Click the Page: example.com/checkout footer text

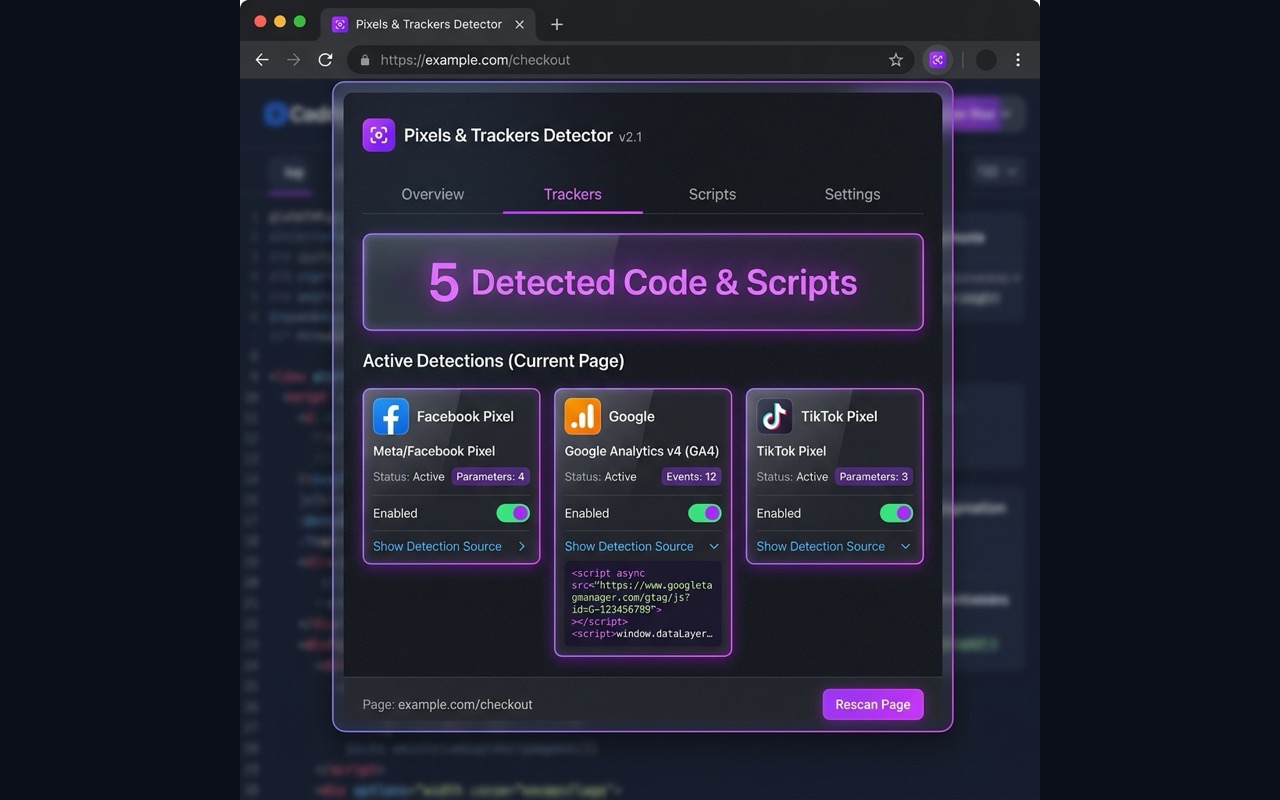(x=447, y=704)
